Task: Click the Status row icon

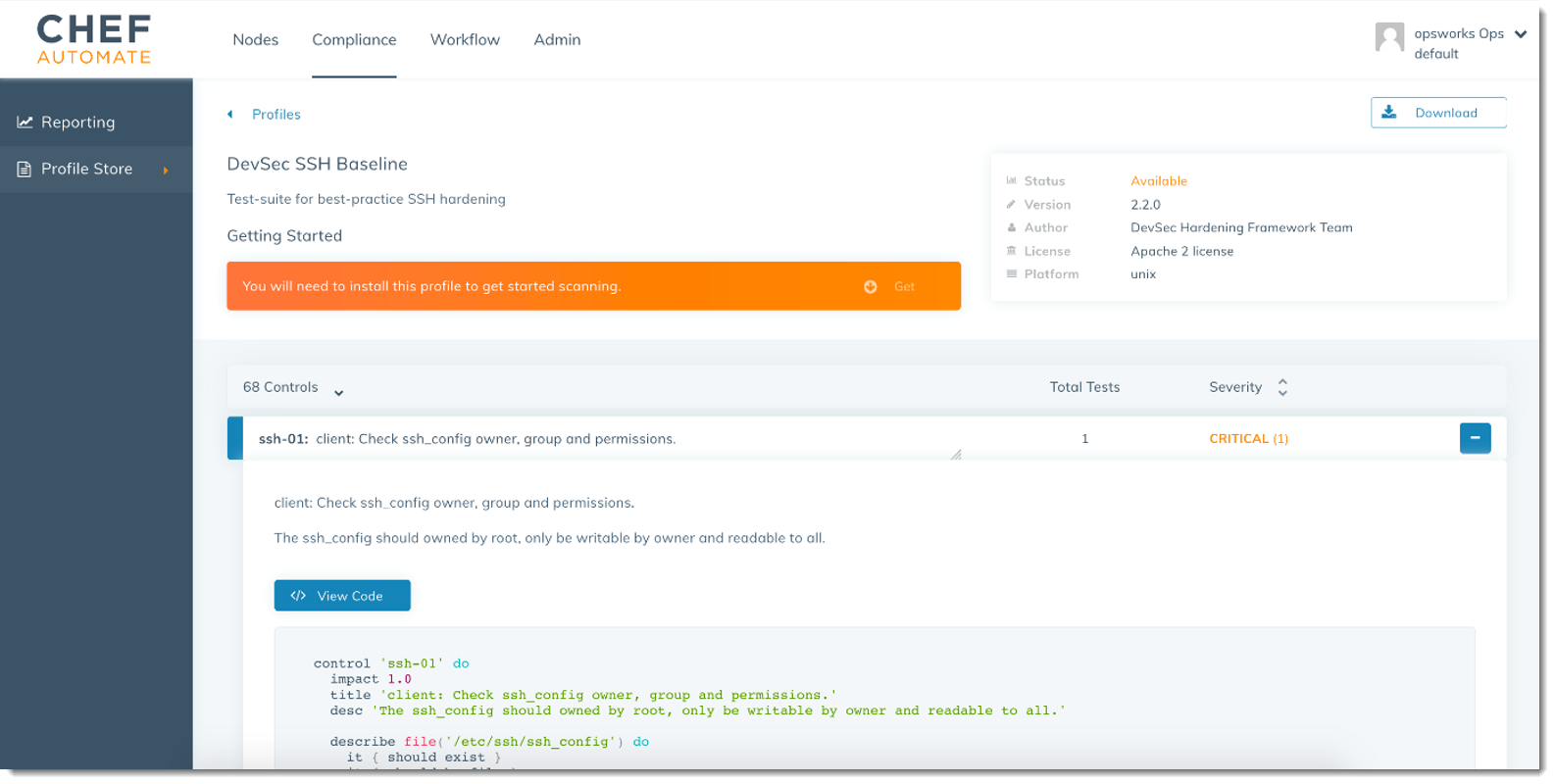Action: (x=1012, y=181)
